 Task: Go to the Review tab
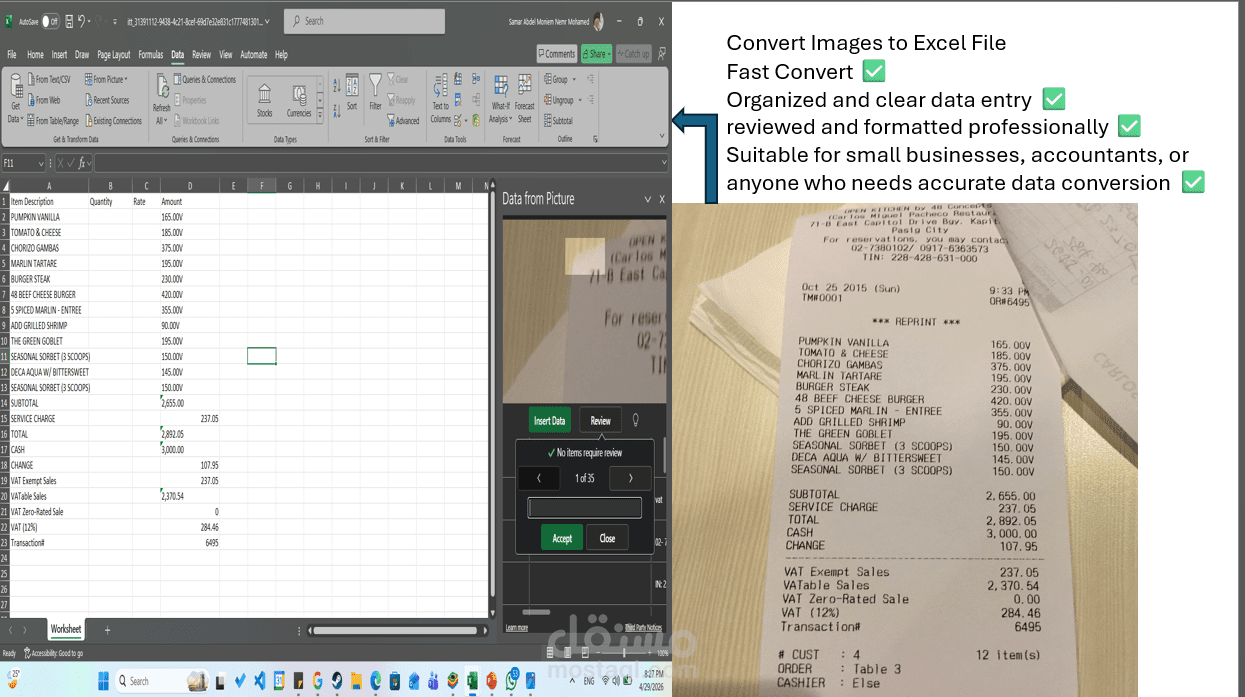201,55
